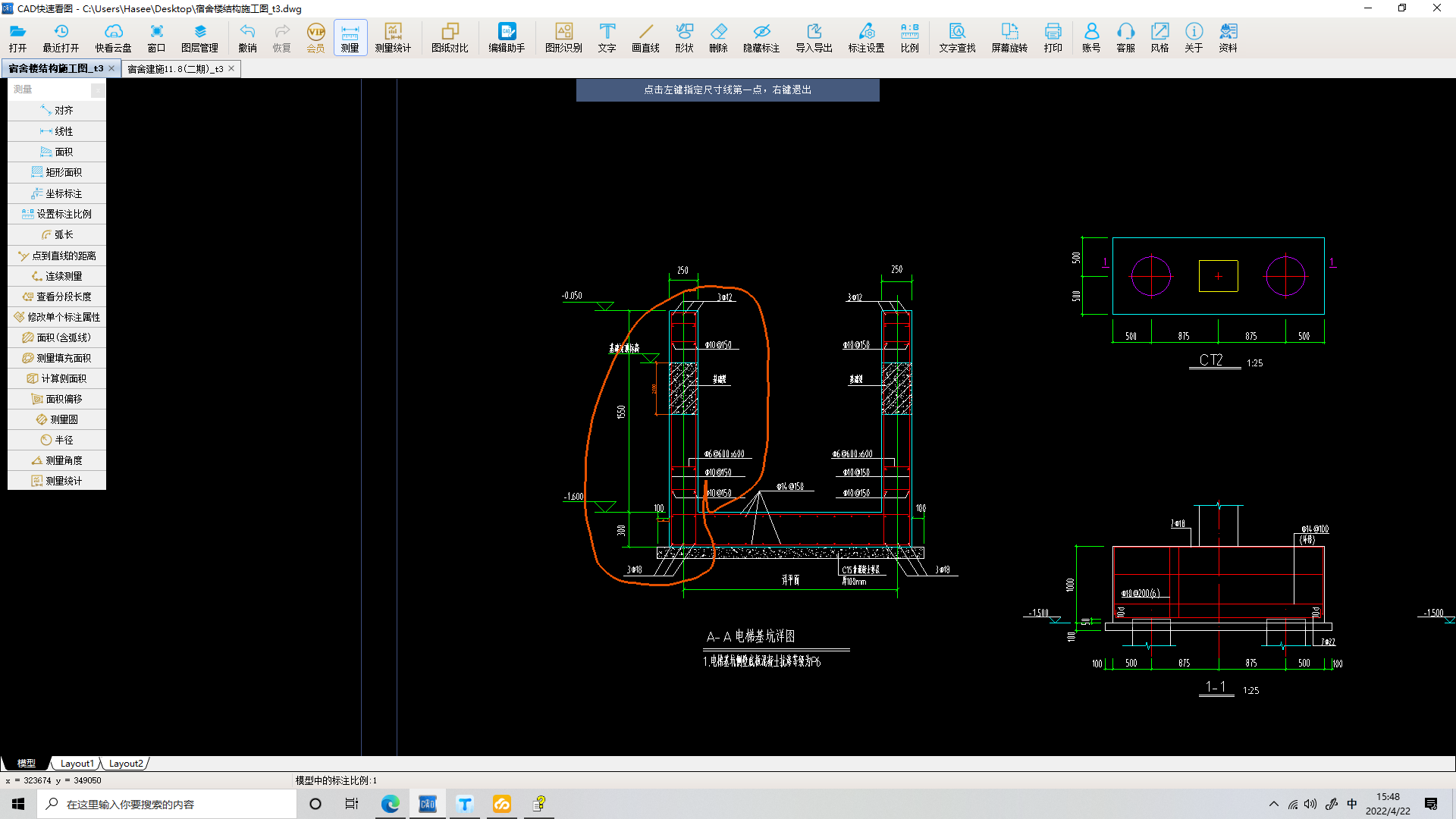The image size is (1456, 819).
Task: Click the 恢复 redo icon
Action: [281, 38]
